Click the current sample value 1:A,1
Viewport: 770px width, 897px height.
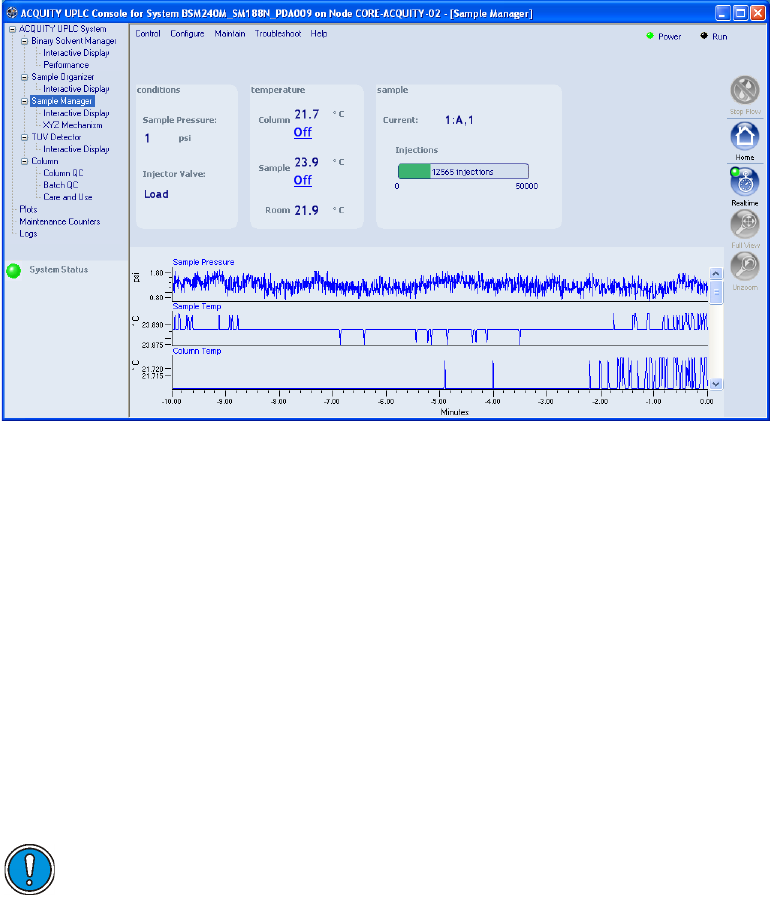pos(459,120)
